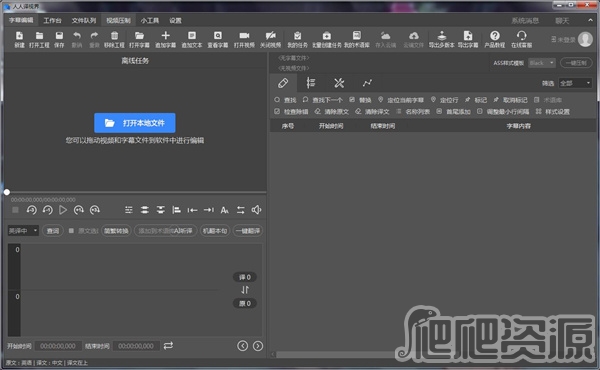Open the 小工具 menu tab
Image resolution: width=600 pixels, height=370 pixels.
coord(150,20)
